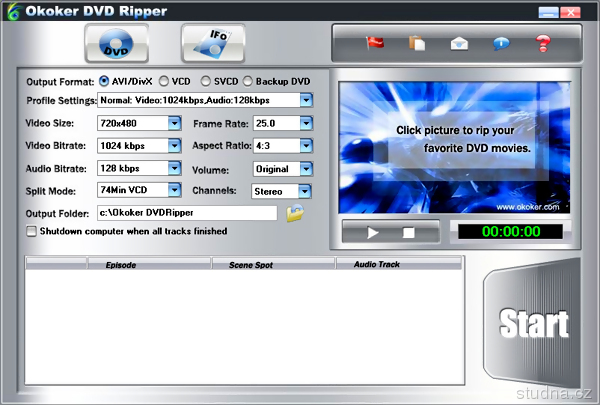Expand the Video Bitrate dropdown
600x405 pixels.
pos(174,145)
